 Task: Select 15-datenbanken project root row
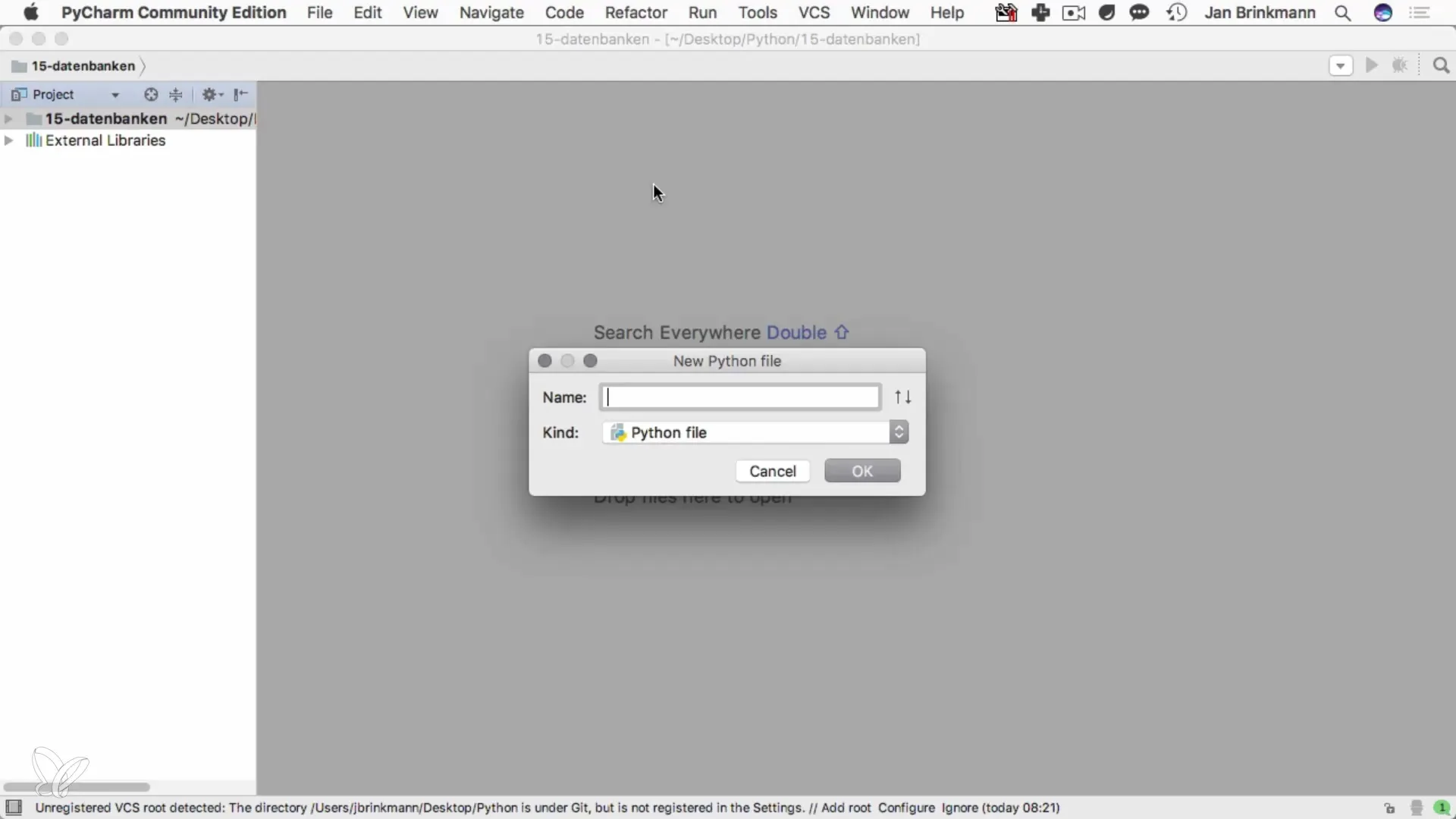click(x=128, y=119)
